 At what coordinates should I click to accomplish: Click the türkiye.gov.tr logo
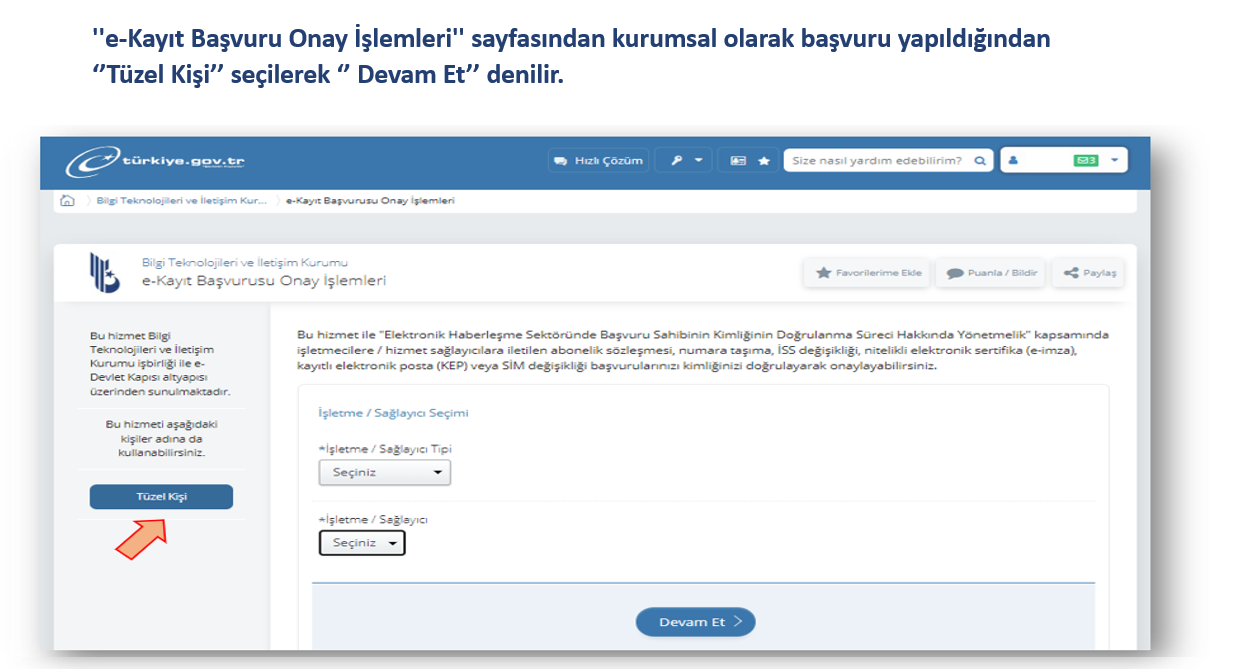155,162
